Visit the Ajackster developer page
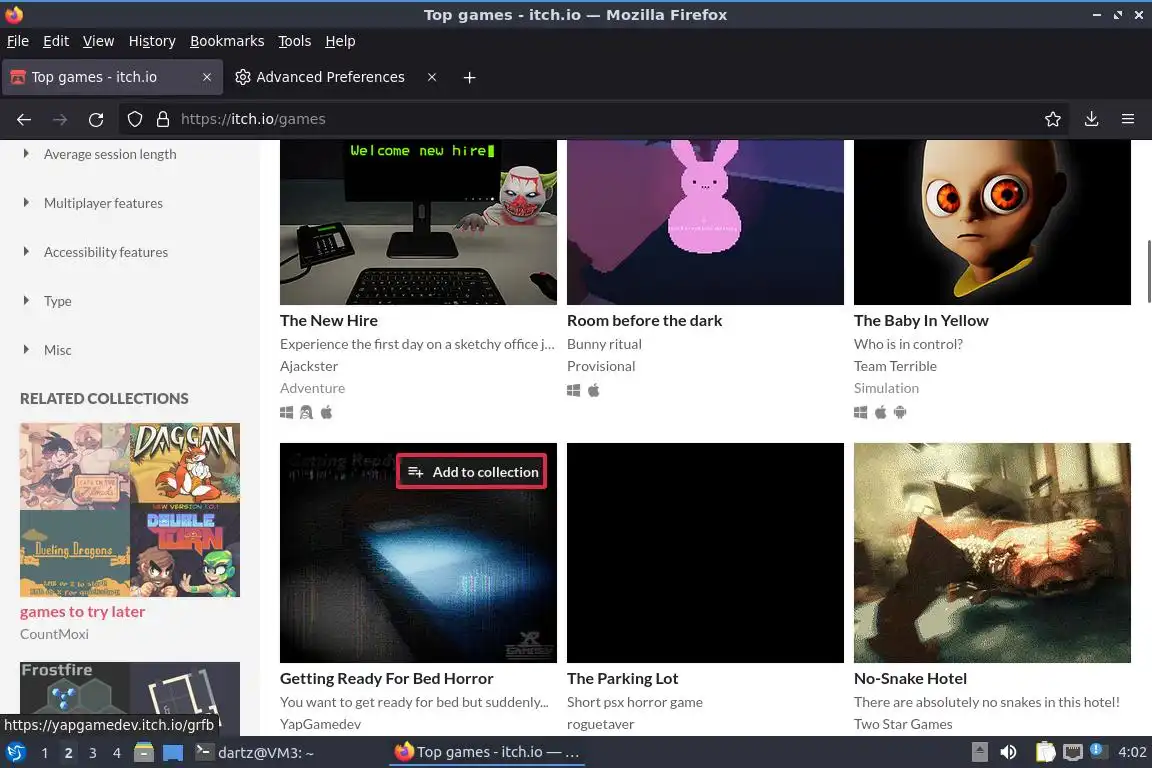 [309, 366]
